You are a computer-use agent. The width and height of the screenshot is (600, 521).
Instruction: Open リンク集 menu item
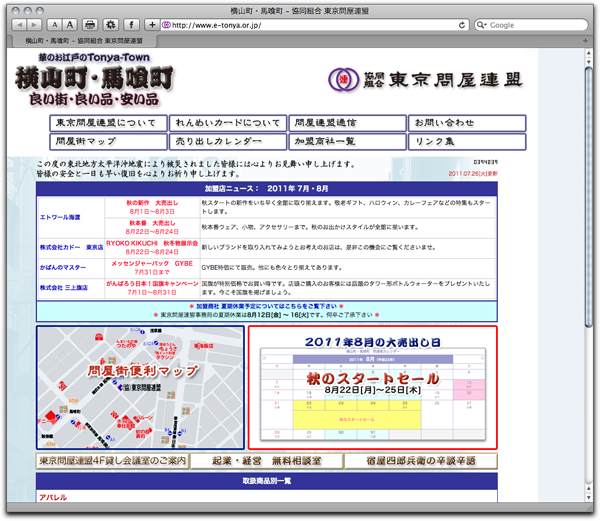pyautogui.click(x=467, y=142)
